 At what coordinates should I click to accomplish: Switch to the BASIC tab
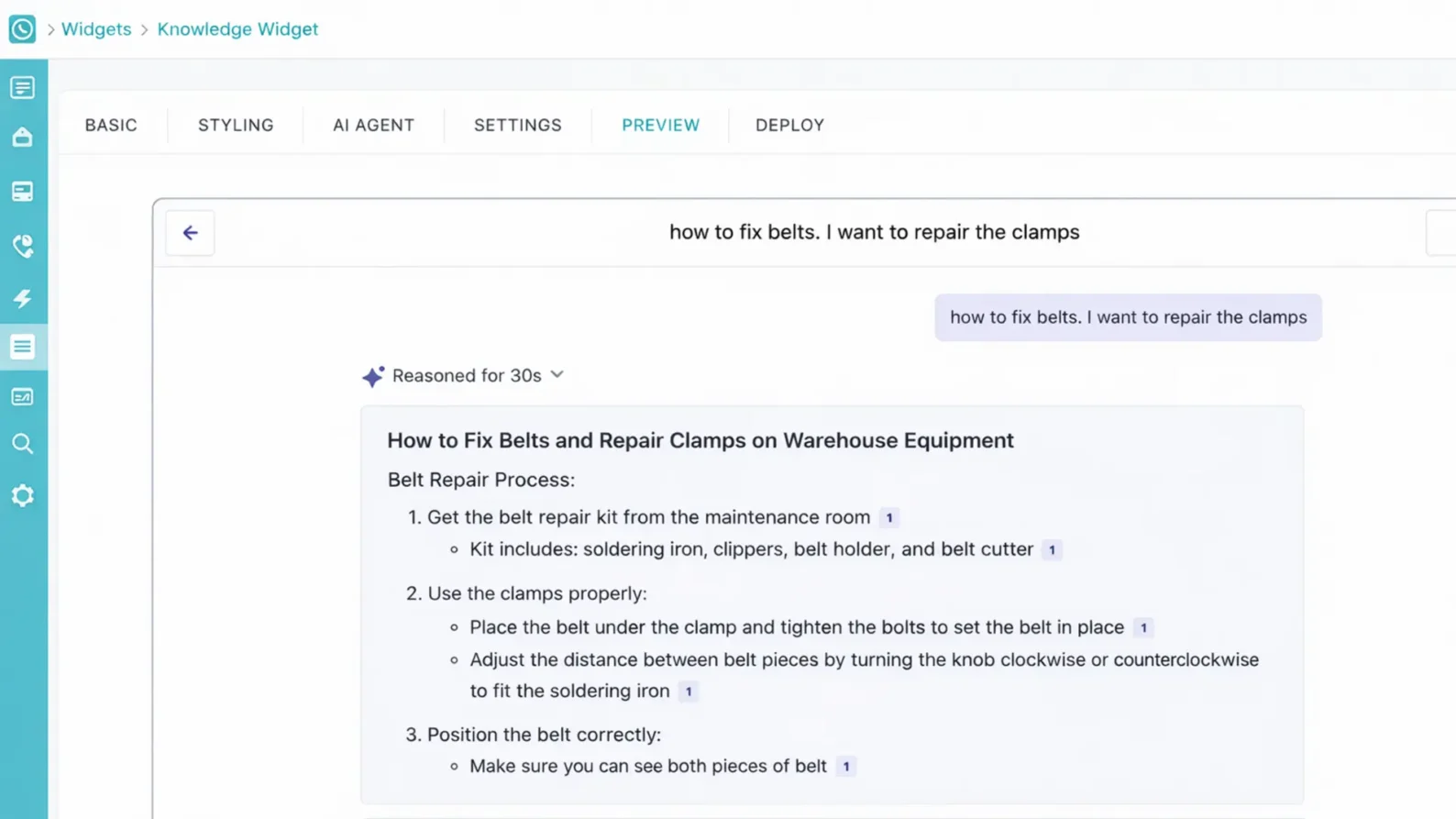click(x=111, y=126)
